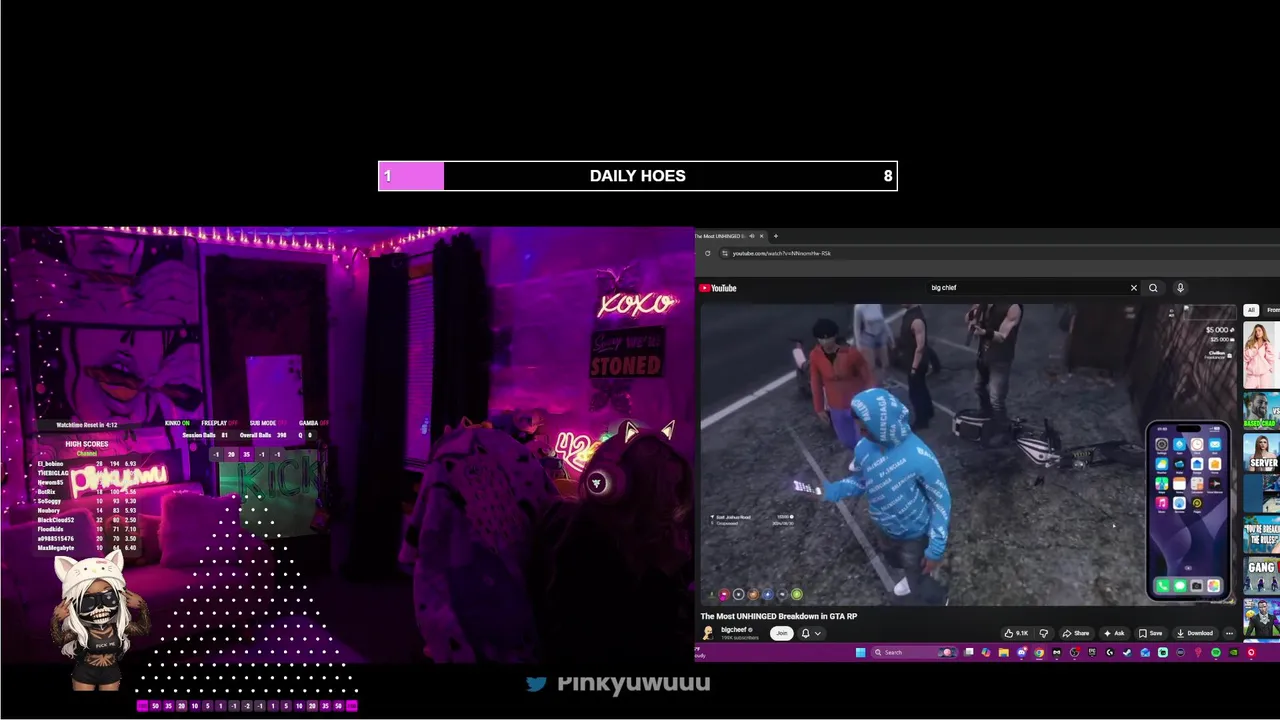Image resolution: width=1280 pixels, height=720 pixels.
Task: Open bigcheef channel avatar
Action: [x=708, y=633]
